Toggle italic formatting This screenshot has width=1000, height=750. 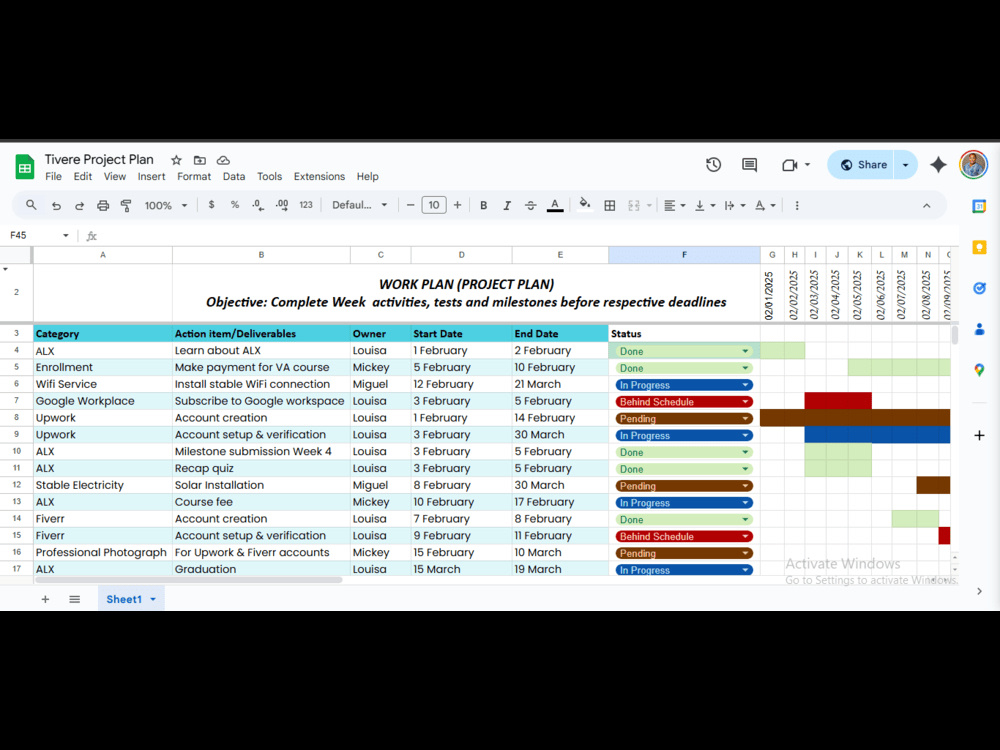pos(506,205)
